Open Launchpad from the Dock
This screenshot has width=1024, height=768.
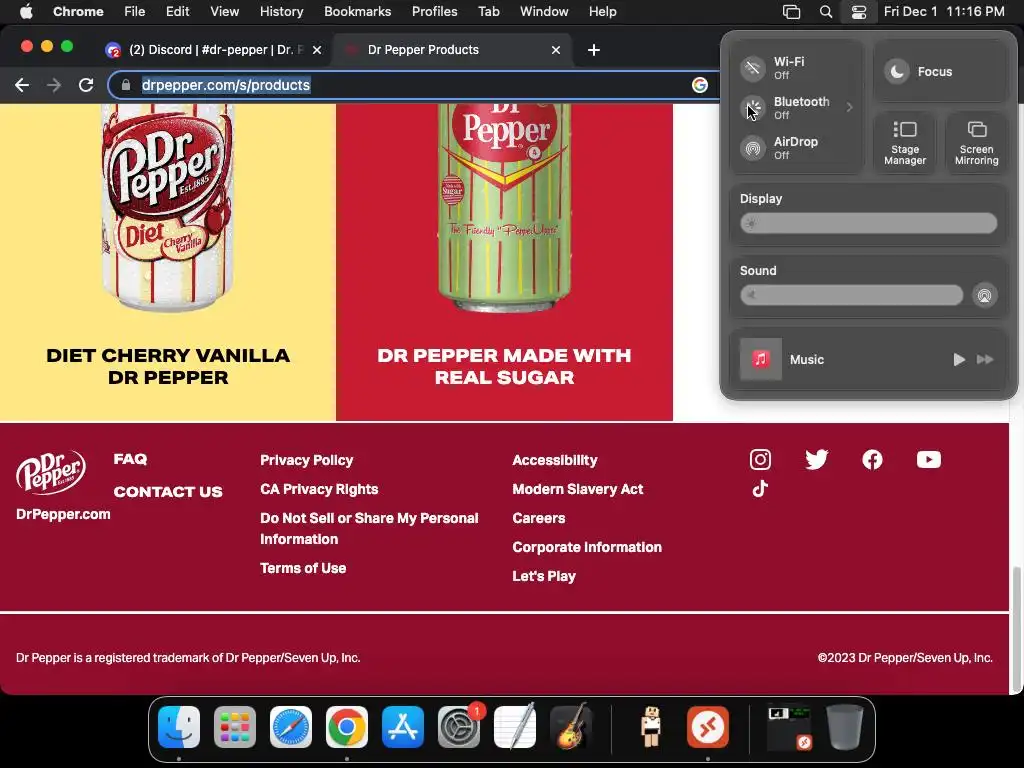pos(235,727)
